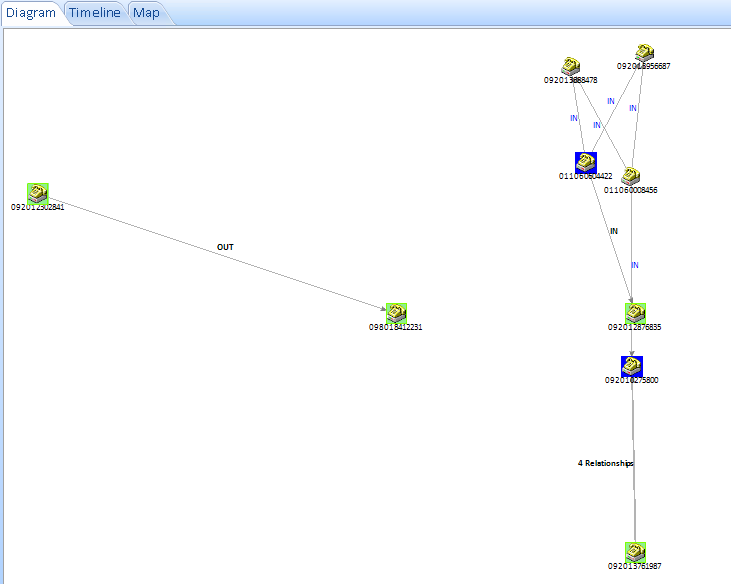
Task: Select bottom phone node ending in 1987
Action: point(635,552)
